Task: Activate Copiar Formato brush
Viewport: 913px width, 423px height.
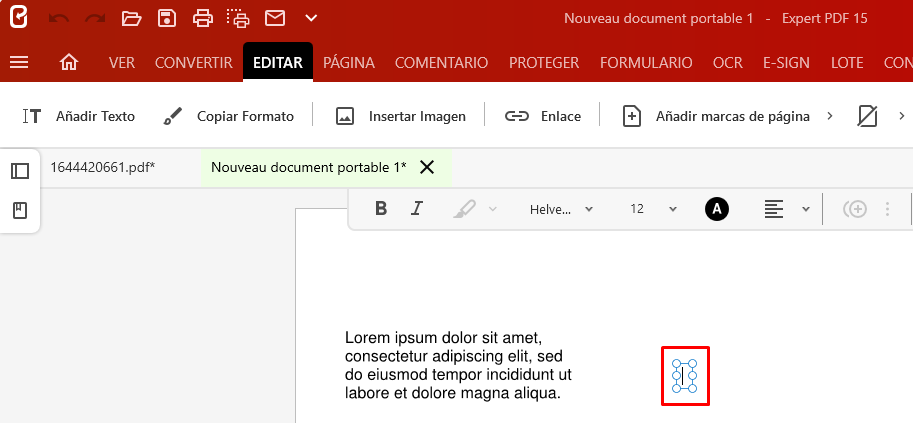Action: 228,117
